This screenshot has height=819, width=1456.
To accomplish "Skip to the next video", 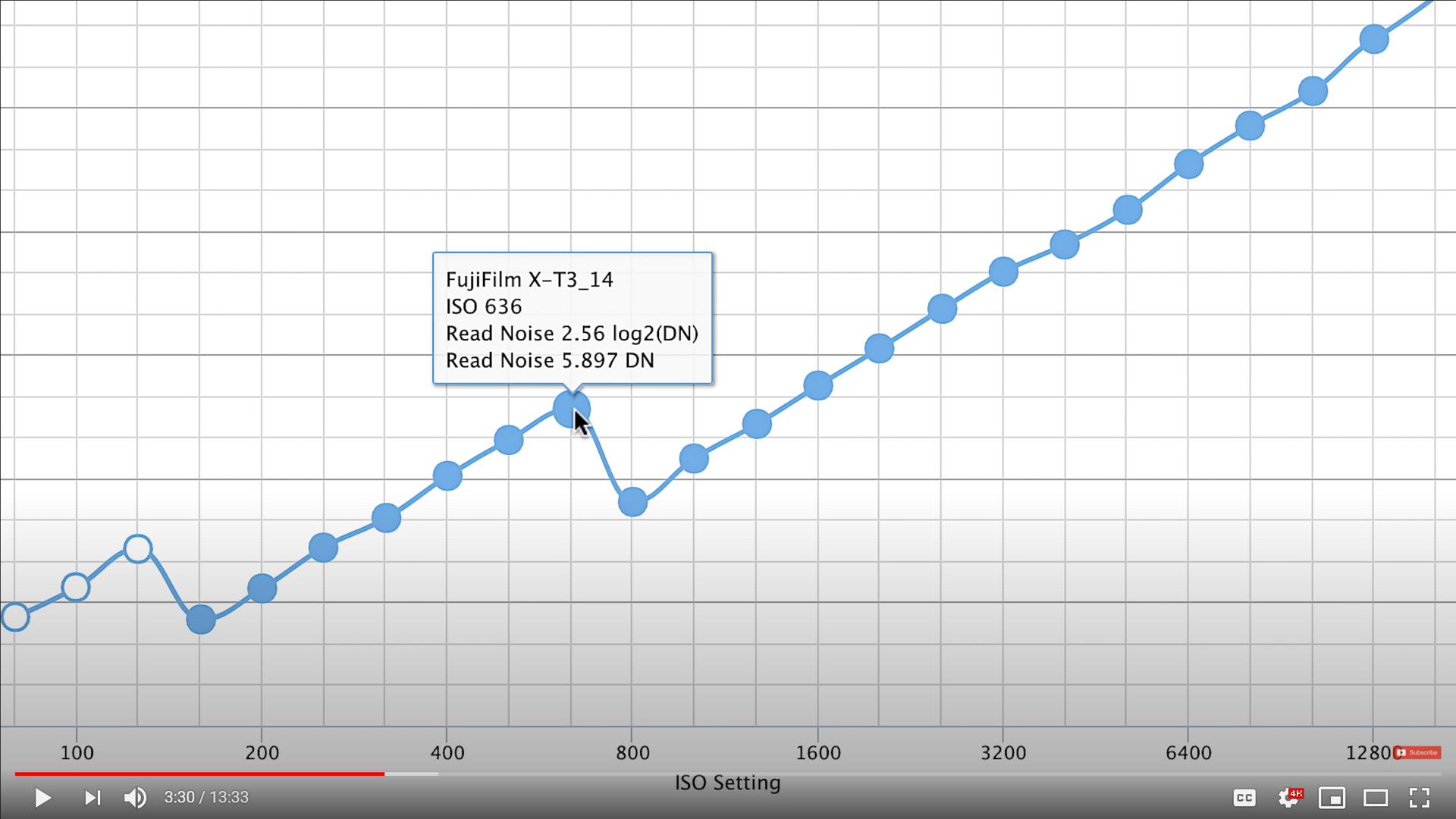I will click(92, 797).
